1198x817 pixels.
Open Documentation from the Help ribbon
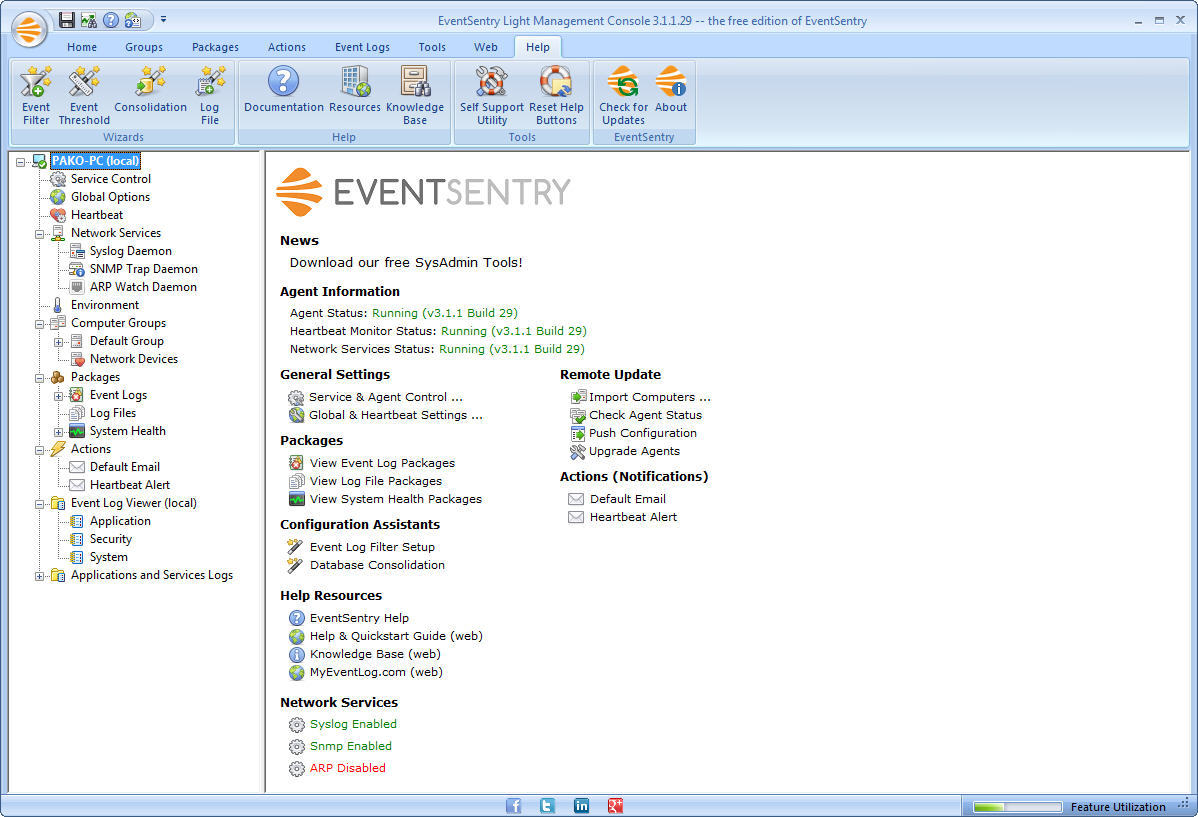tap(283, 90)
